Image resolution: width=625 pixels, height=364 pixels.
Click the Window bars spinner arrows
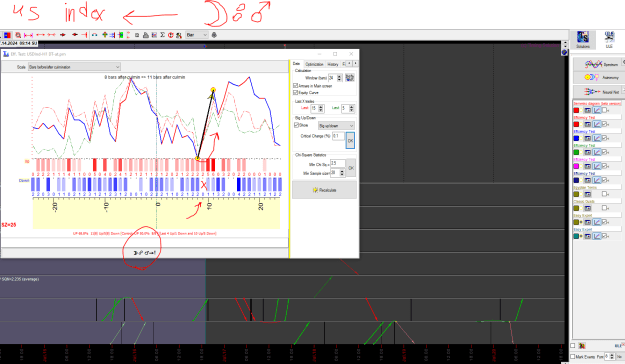click(339, 78)
